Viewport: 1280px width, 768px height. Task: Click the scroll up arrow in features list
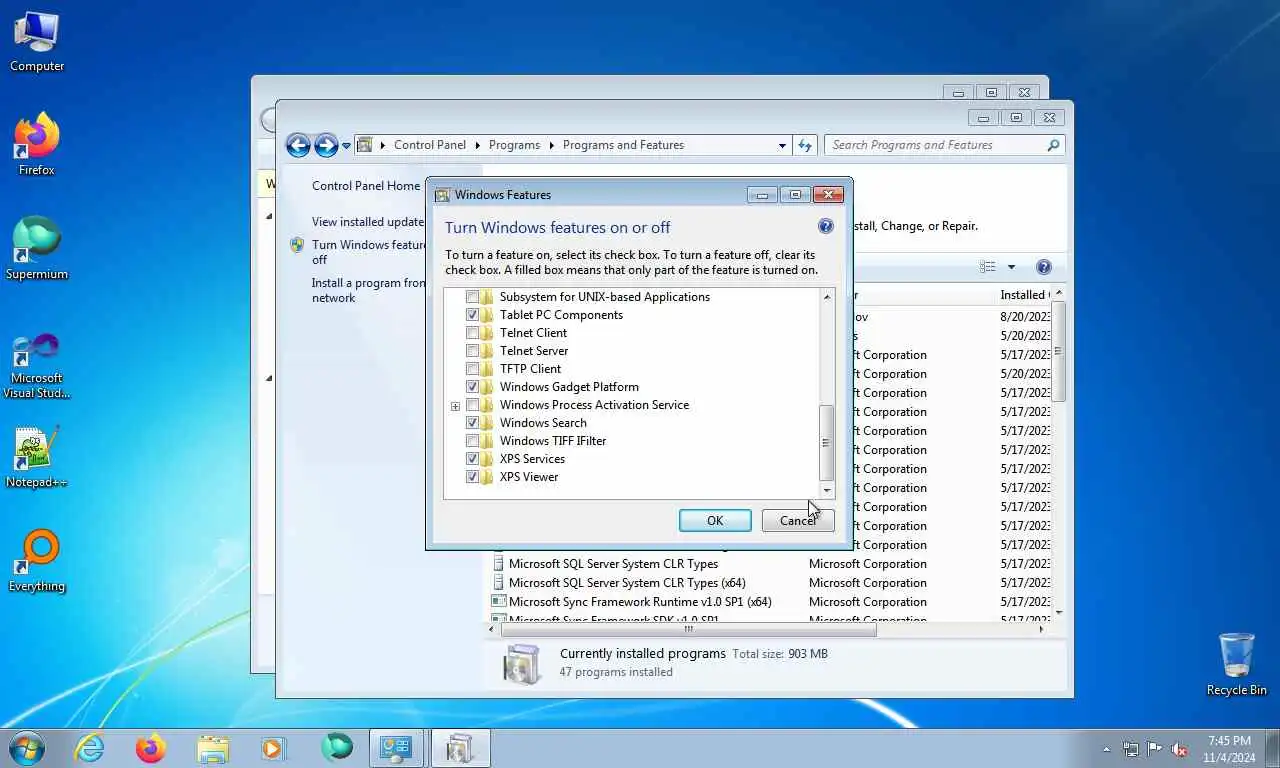click(x=827, y=297)
